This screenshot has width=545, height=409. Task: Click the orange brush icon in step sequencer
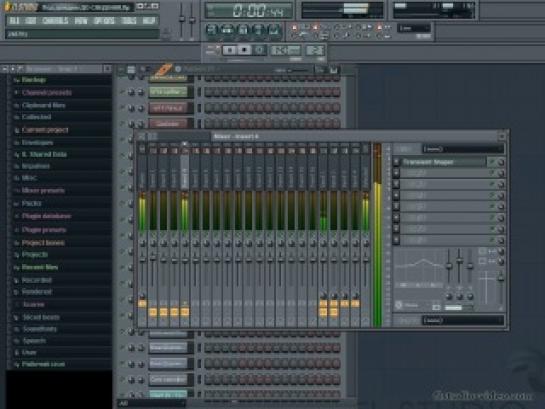click(163, 69)
